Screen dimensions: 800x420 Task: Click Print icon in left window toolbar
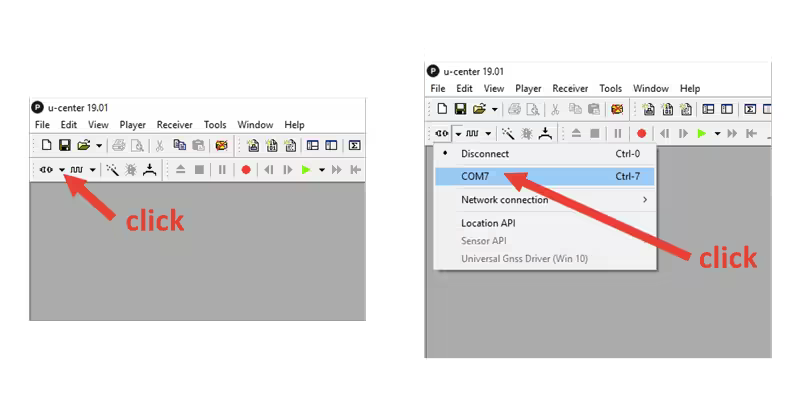(x=118, y=145)
